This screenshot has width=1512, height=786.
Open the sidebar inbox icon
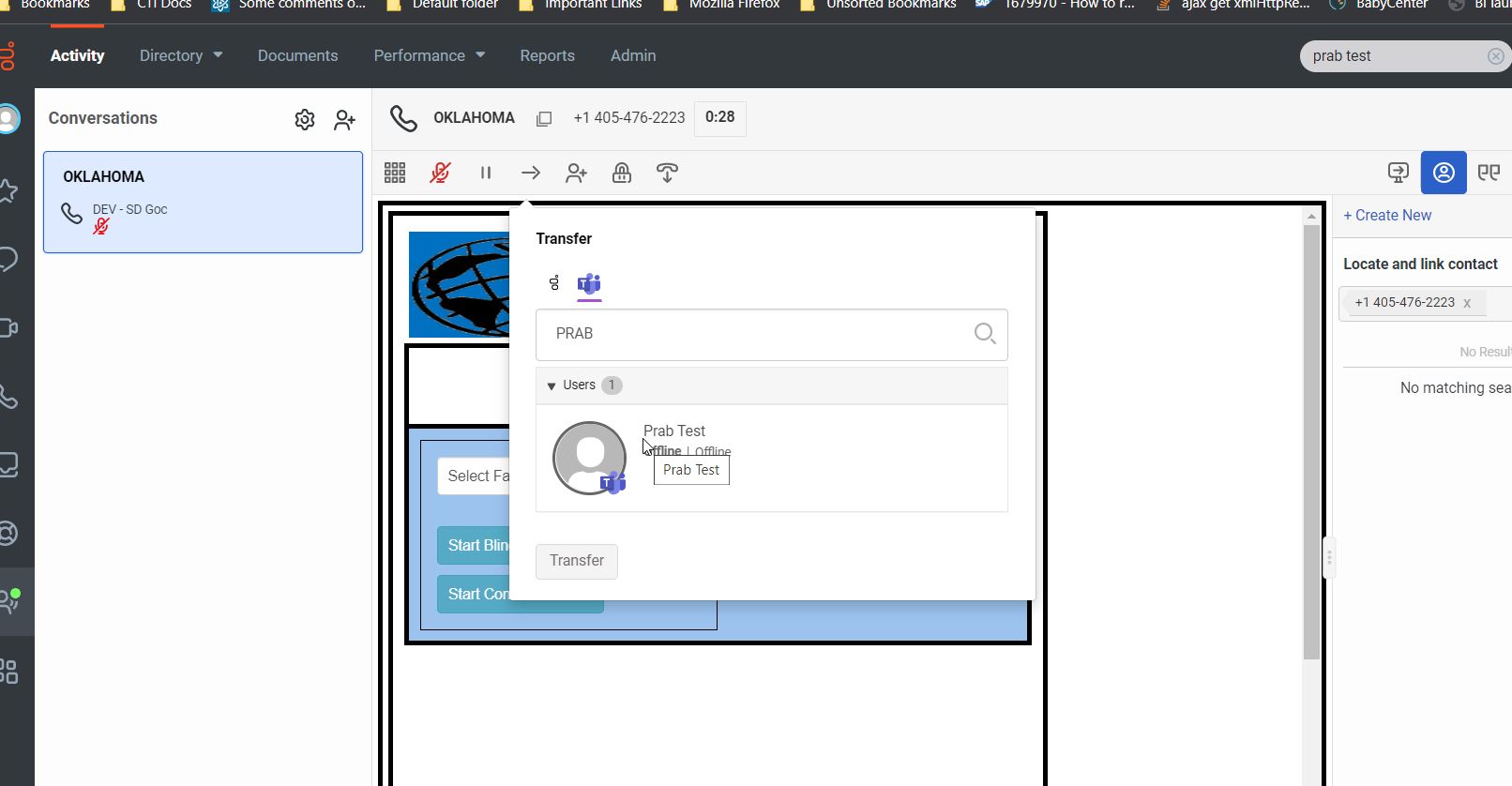pyautogui.click(x=8, y=465)
